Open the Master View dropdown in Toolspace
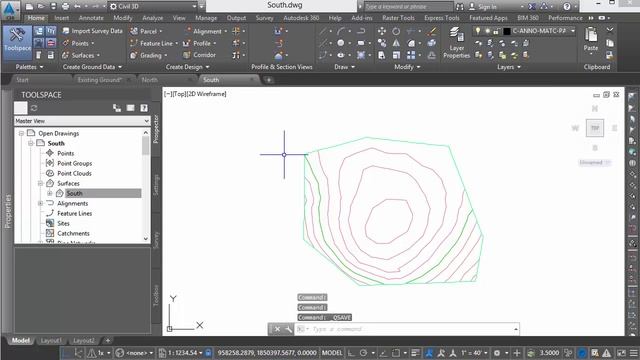Viewport: 640px width, 360px height. pyautogui.click(x=82, y=121)
